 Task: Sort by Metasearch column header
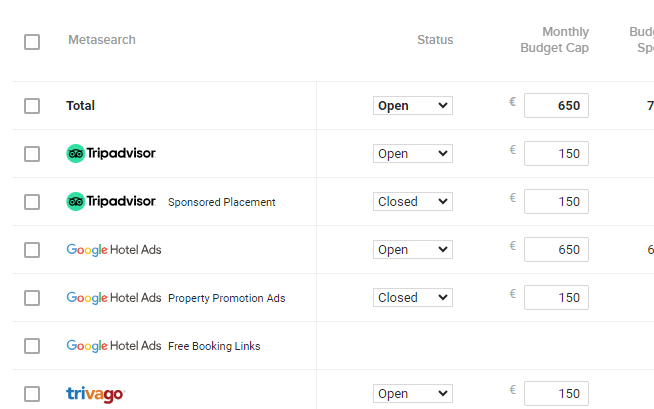pyautogui.click(x=102, y=40)
